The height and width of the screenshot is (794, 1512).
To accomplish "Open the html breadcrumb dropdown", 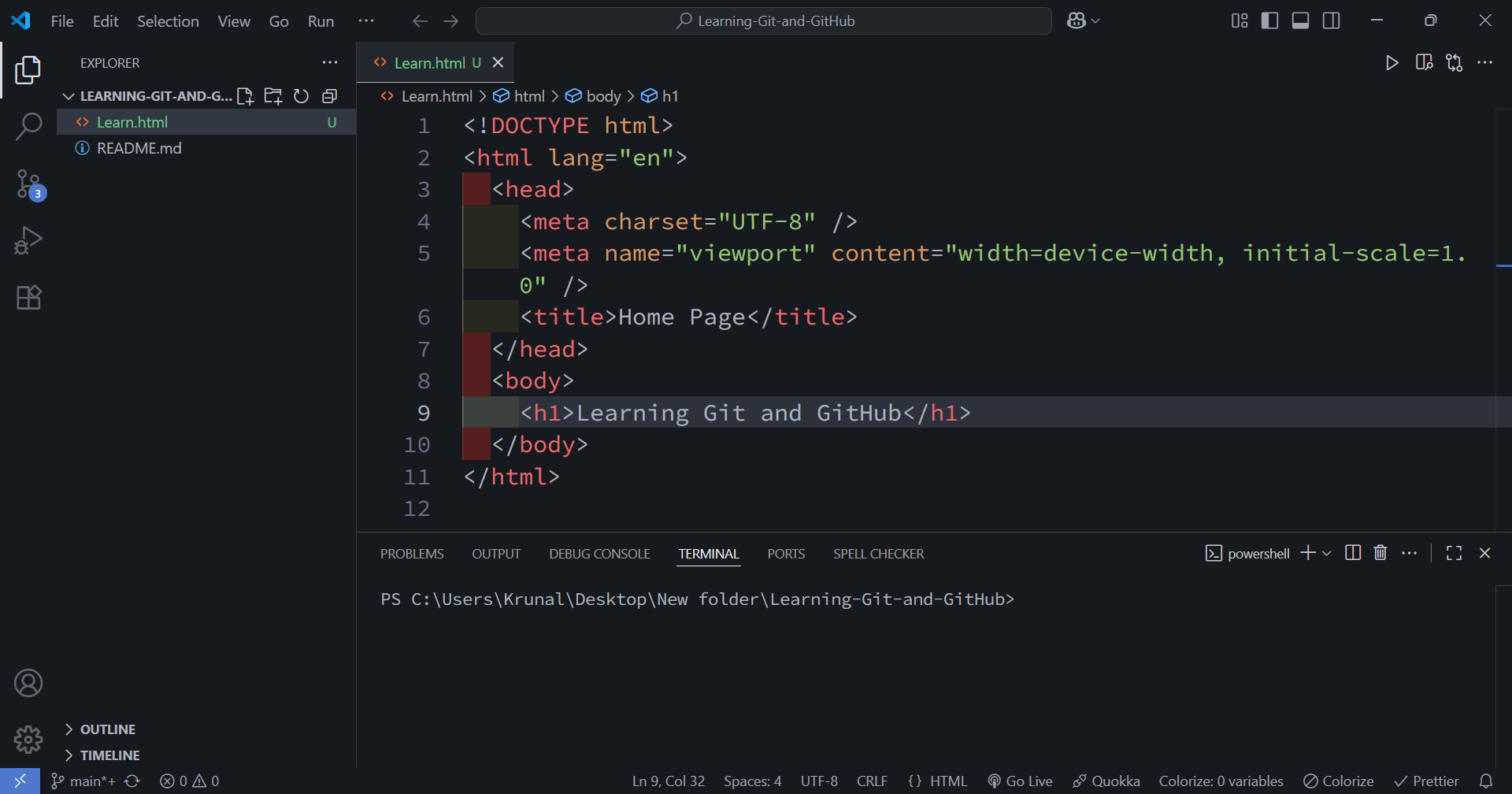I will 519,96.
